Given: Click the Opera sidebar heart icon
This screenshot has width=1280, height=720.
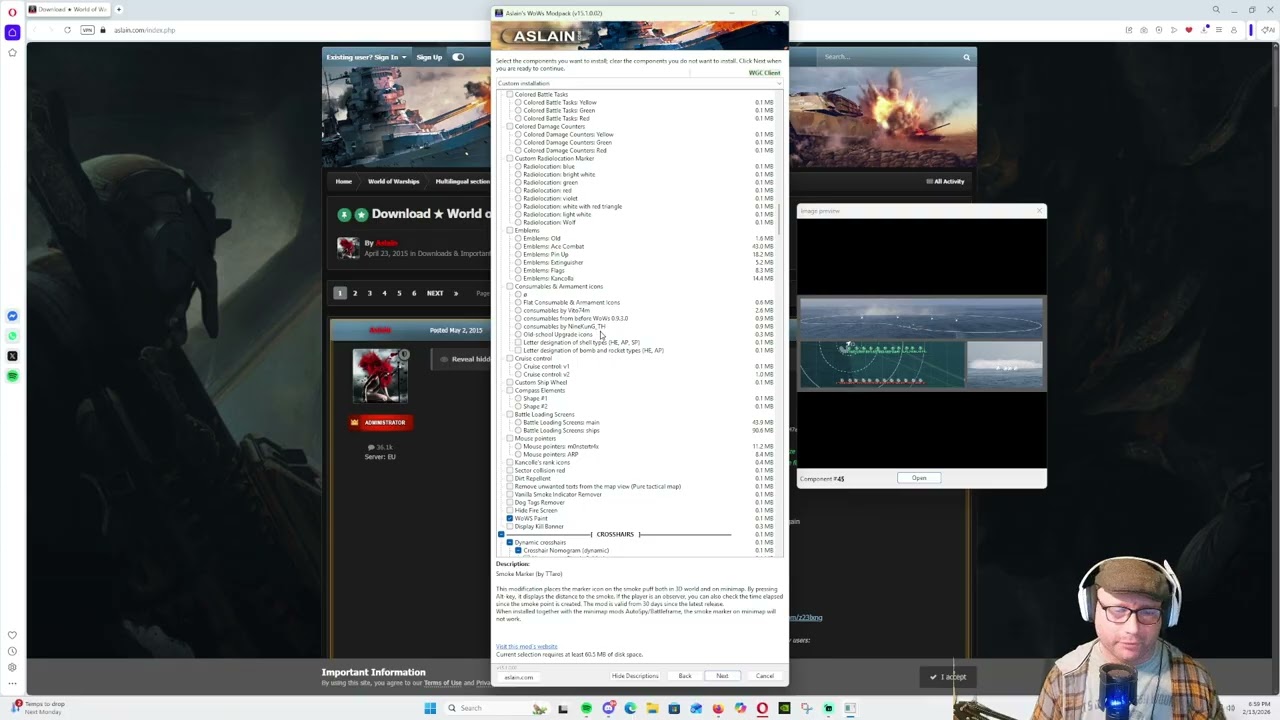Looking at the screenshot, I should (12, 635).
